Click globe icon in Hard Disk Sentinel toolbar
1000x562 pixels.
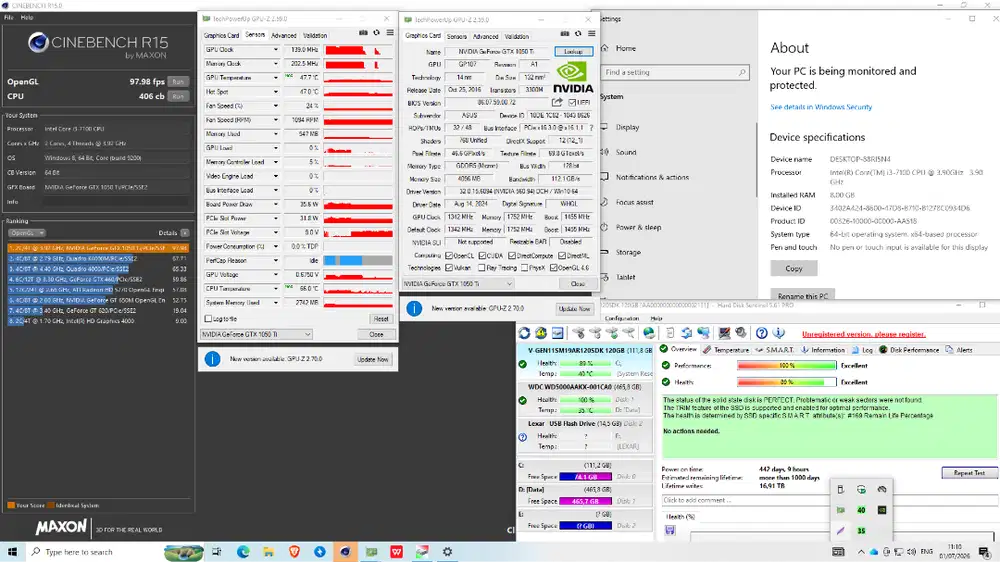click(649, 333)
